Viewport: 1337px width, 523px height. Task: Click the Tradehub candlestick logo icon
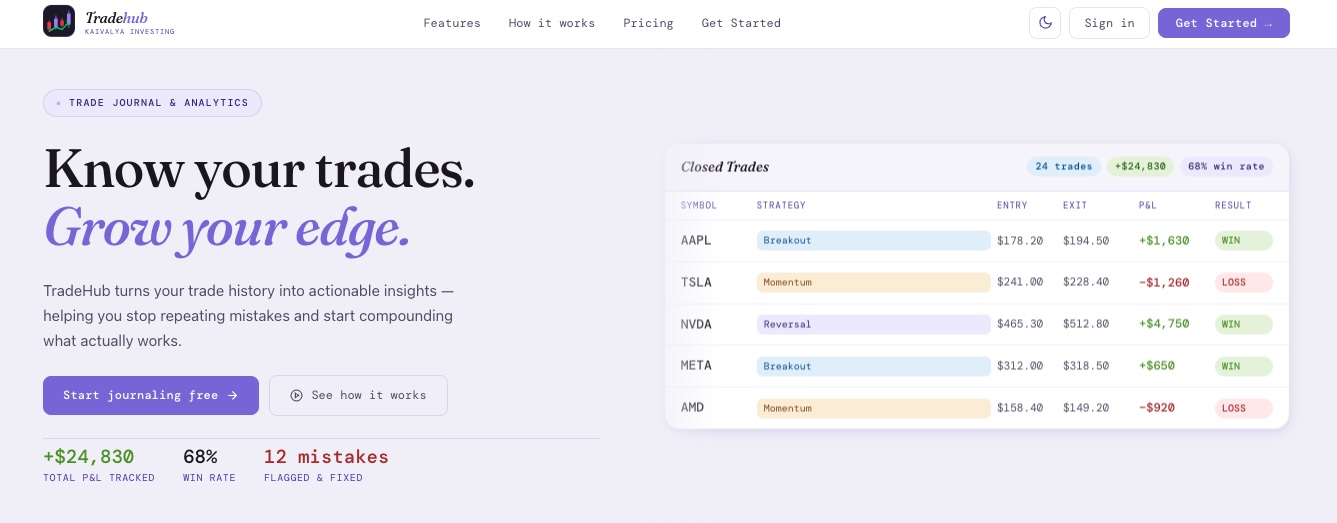pos(59,21)
